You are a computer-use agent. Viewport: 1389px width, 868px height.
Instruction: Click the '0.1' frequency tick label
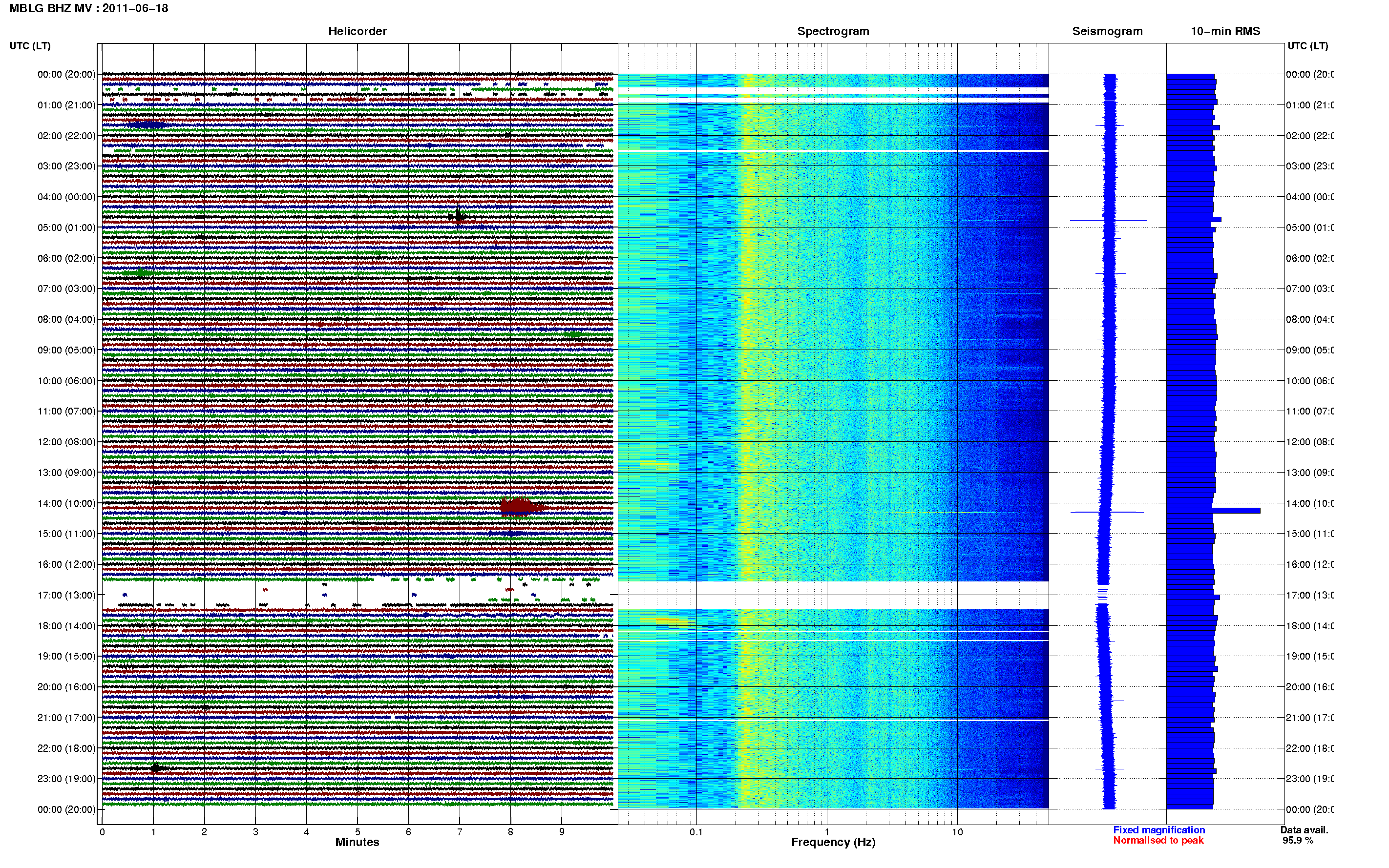tap(696, 832)
